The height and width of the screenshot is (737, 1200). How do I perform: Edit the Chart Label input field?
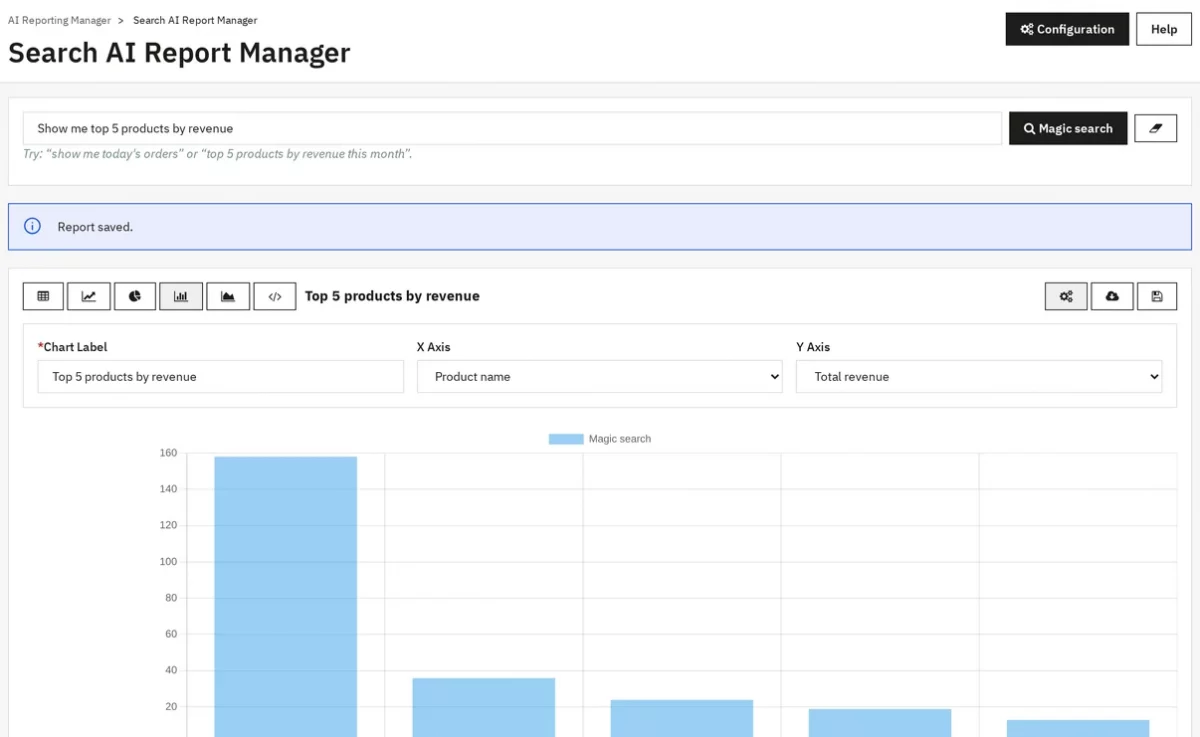pyautogui.click(x=221, y=377)
